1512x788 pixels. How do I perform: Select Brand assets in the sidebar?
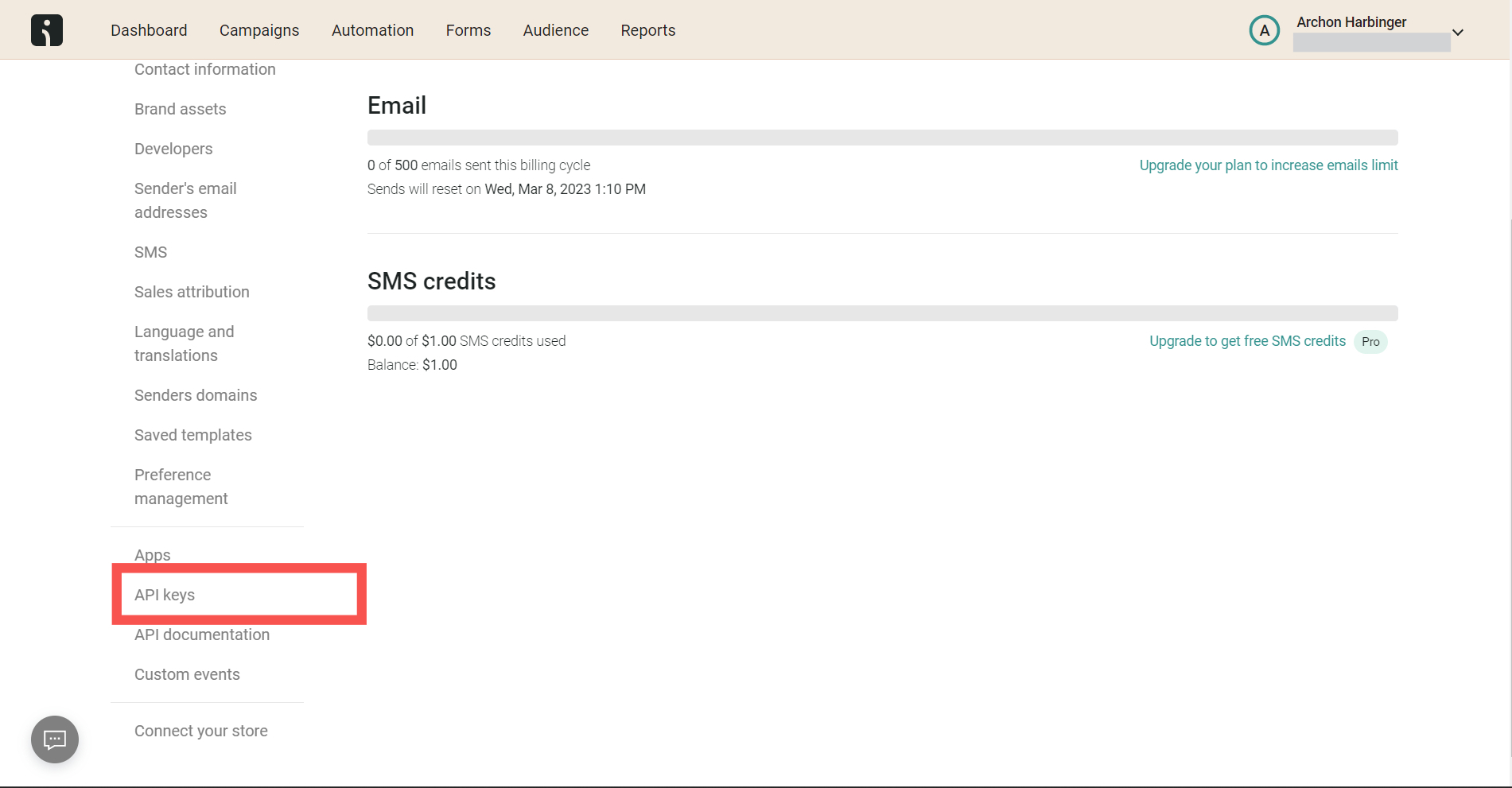click(181, 109)
